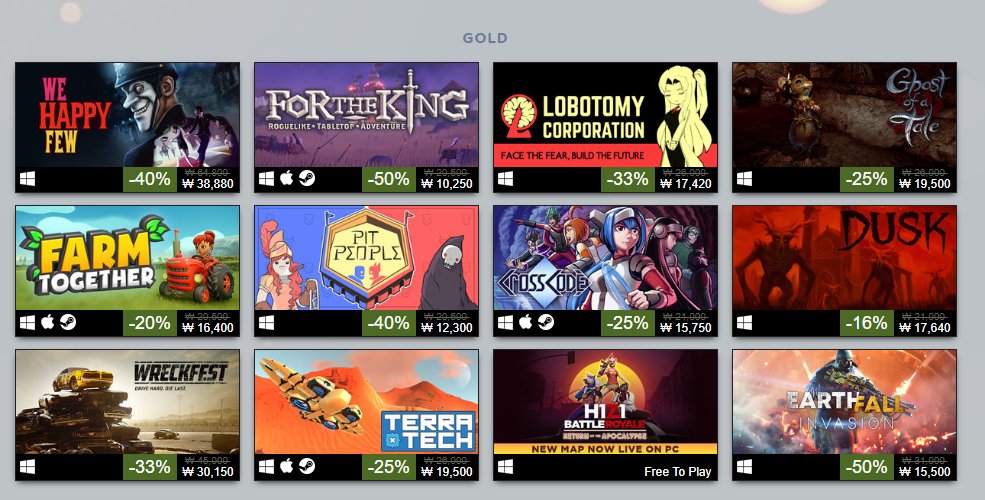Open the We Happy Few game banner
This screenshot has width=985, height=500.
pos(128,114)
